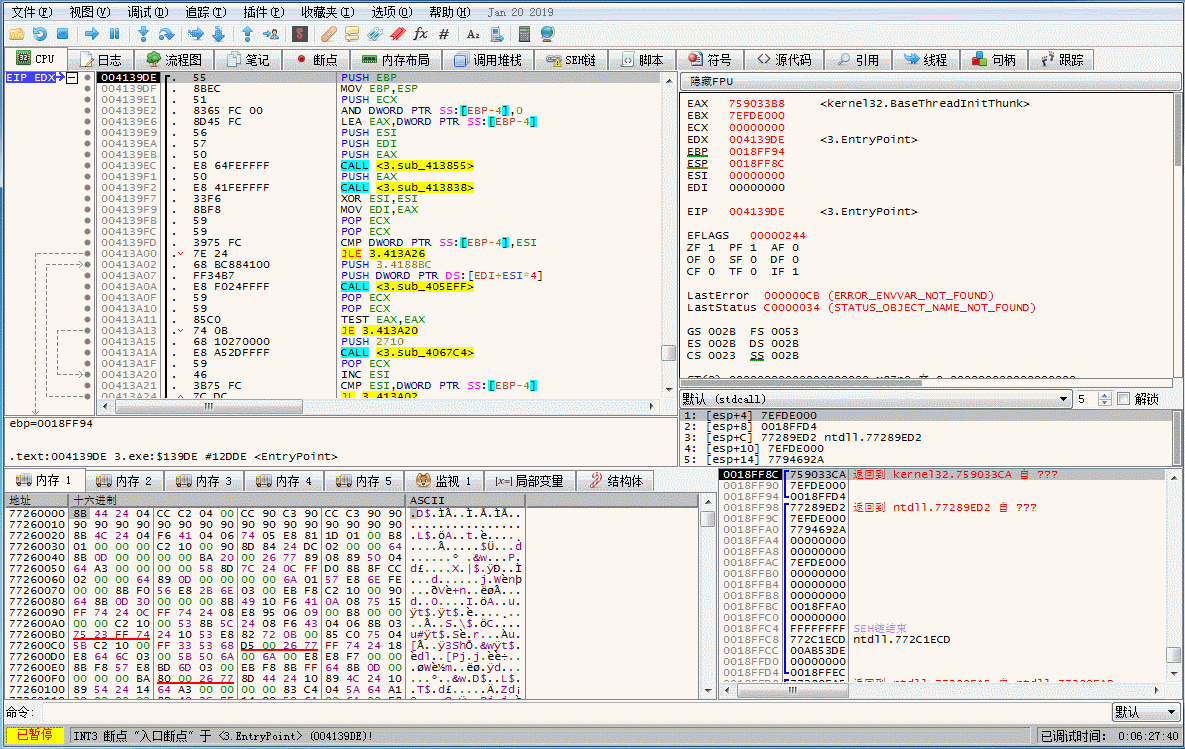Click the restart-program toolbar icon
1185x749 pixels.
[x=38, y=33]
